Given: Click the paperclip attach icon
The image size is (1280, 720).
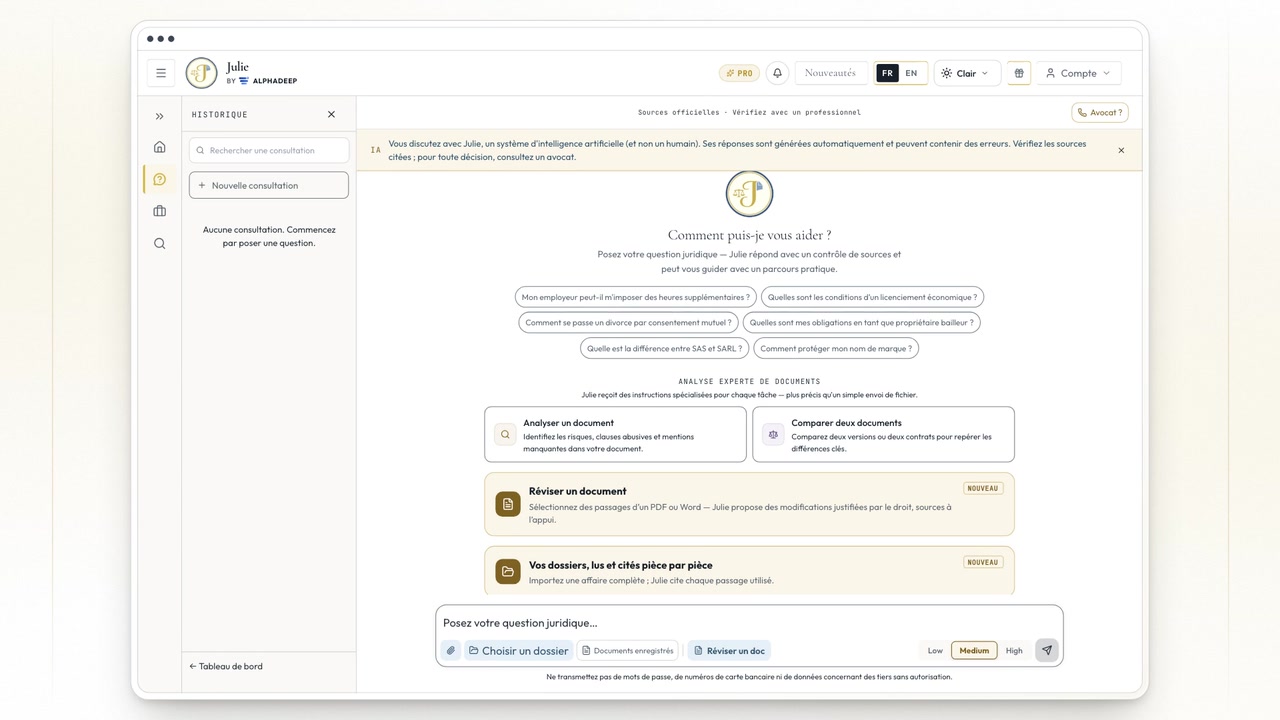Looking at the screenshot, I should coord(451,651).
